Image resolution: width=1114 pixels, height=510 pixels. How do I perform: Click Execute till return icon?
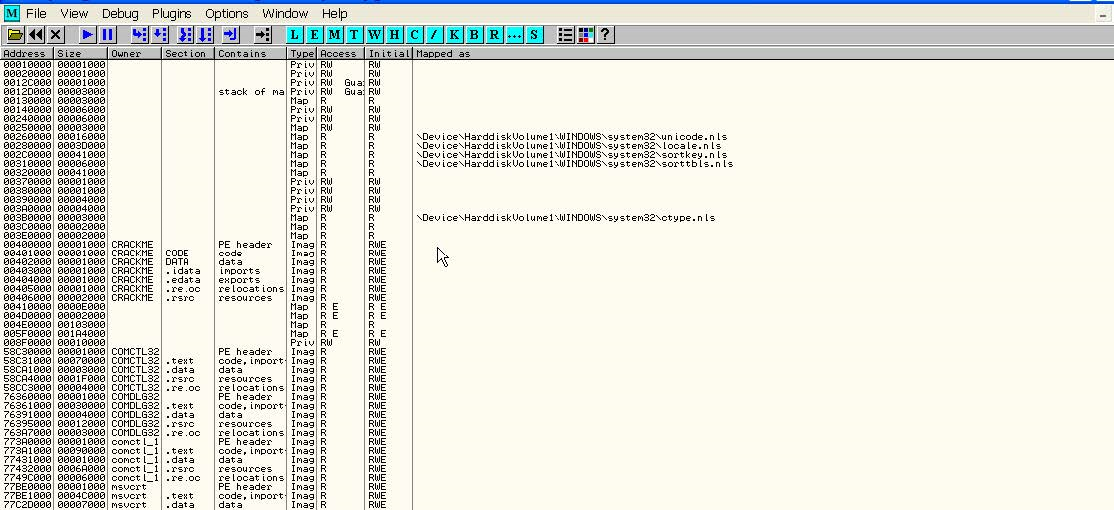230,35
